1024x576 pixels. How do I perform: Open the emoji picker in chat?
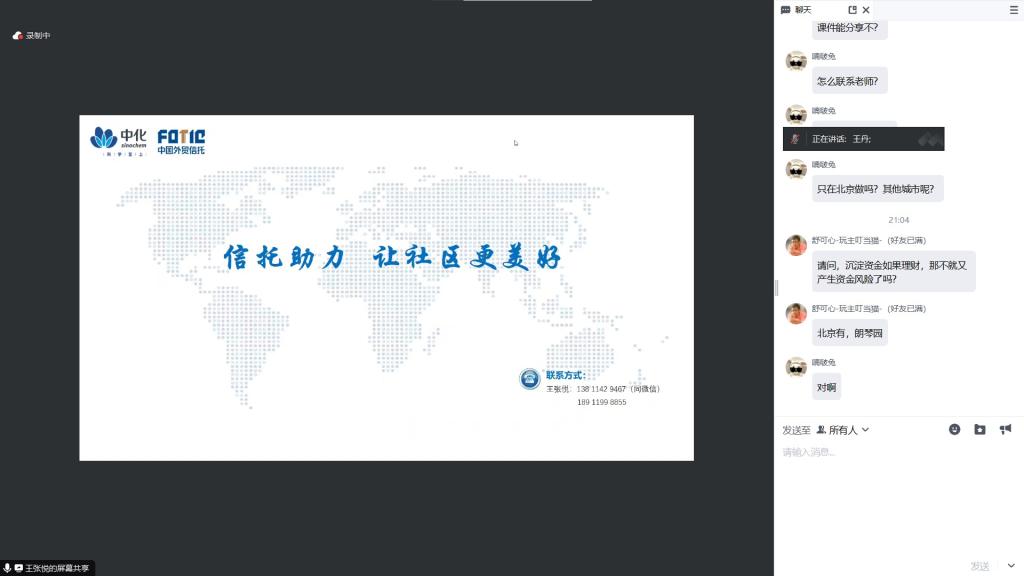(954, 429)
